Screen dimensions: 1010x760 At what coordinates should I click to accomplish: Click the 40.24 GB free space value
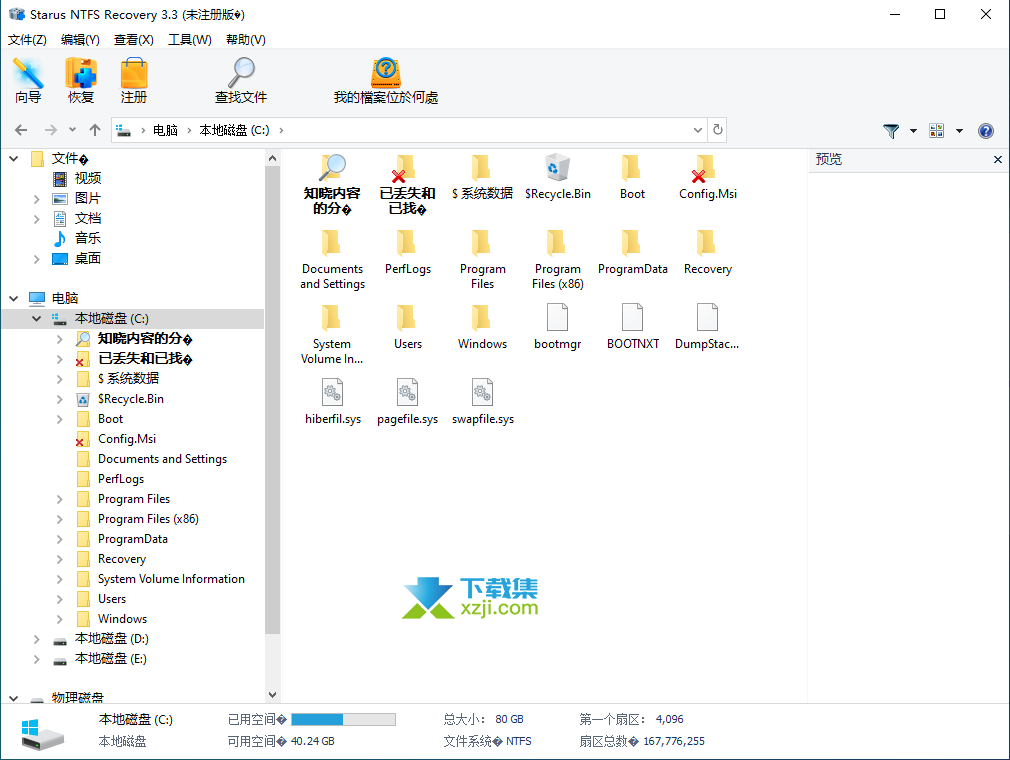coord(312,741)
